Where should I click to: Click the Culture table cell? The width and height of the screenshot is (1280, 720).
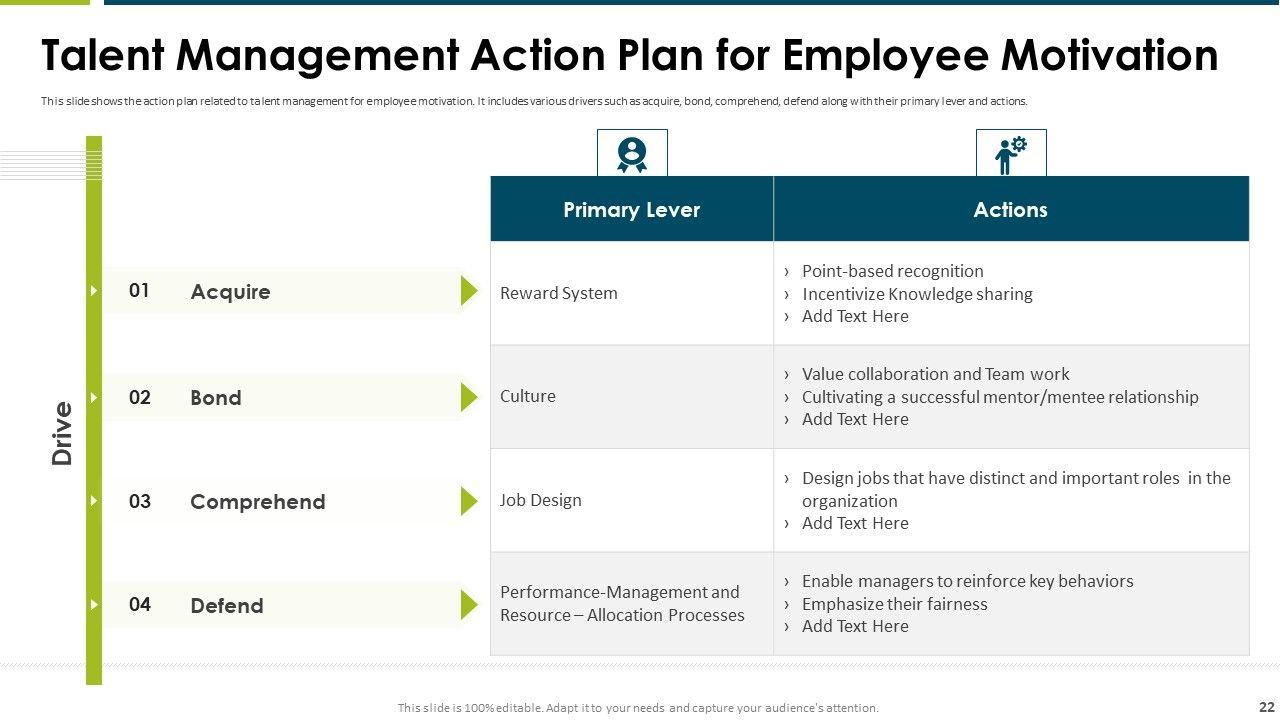[528, 396]
